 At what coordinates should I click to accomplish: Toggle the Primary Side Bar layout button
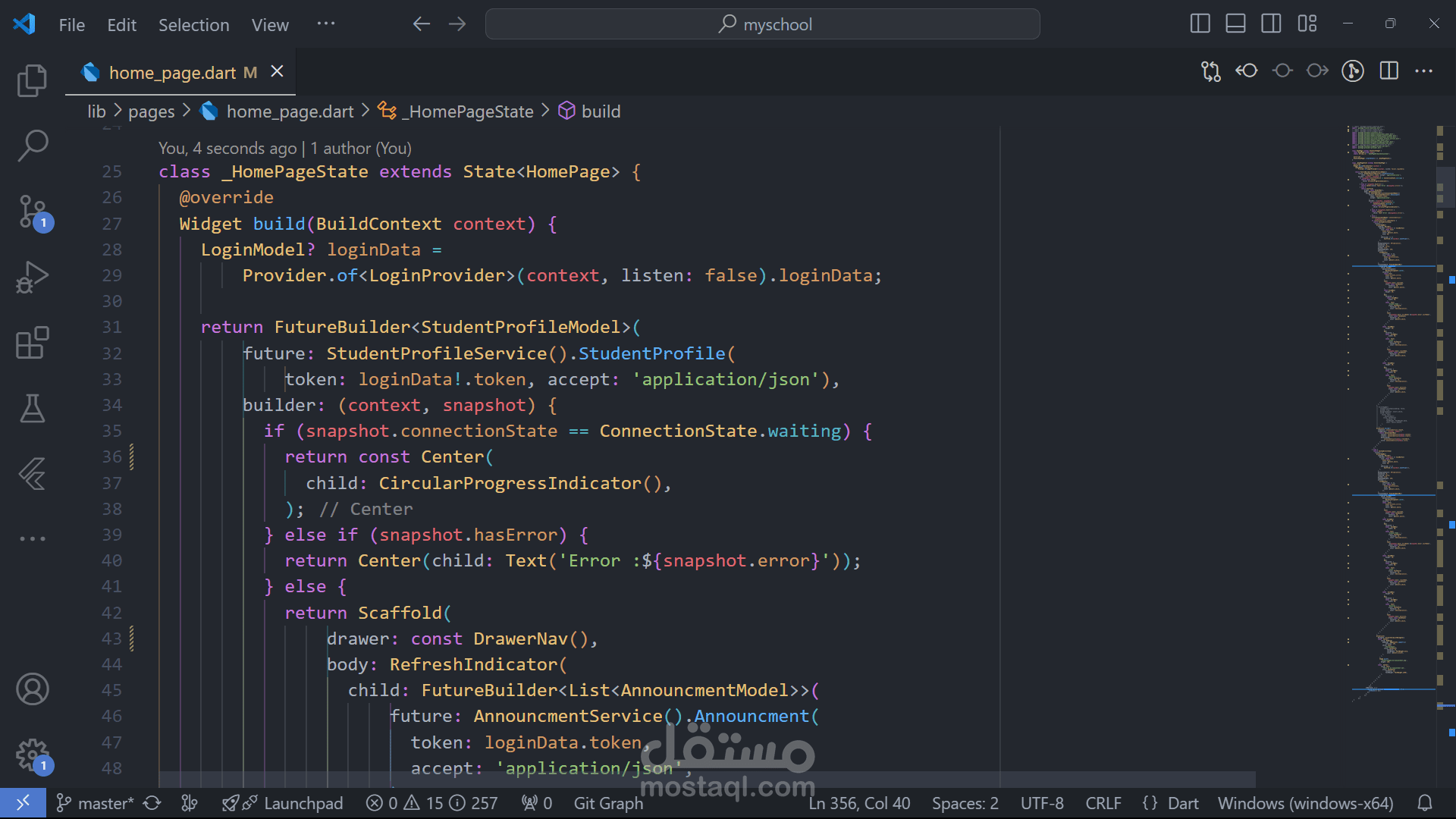pos(1200,24)
